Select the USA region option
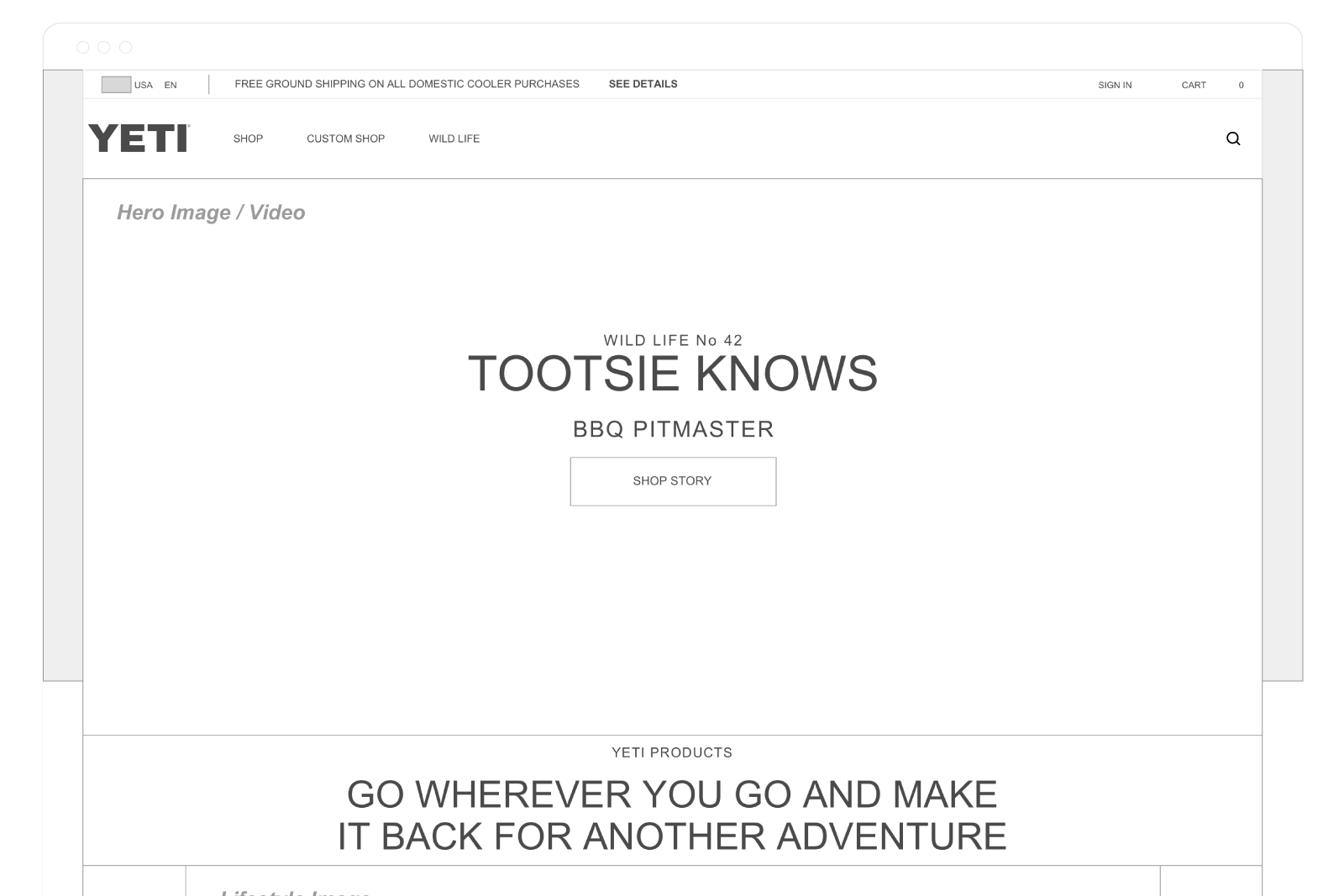The image size is (1344, 896). [144, 85]
